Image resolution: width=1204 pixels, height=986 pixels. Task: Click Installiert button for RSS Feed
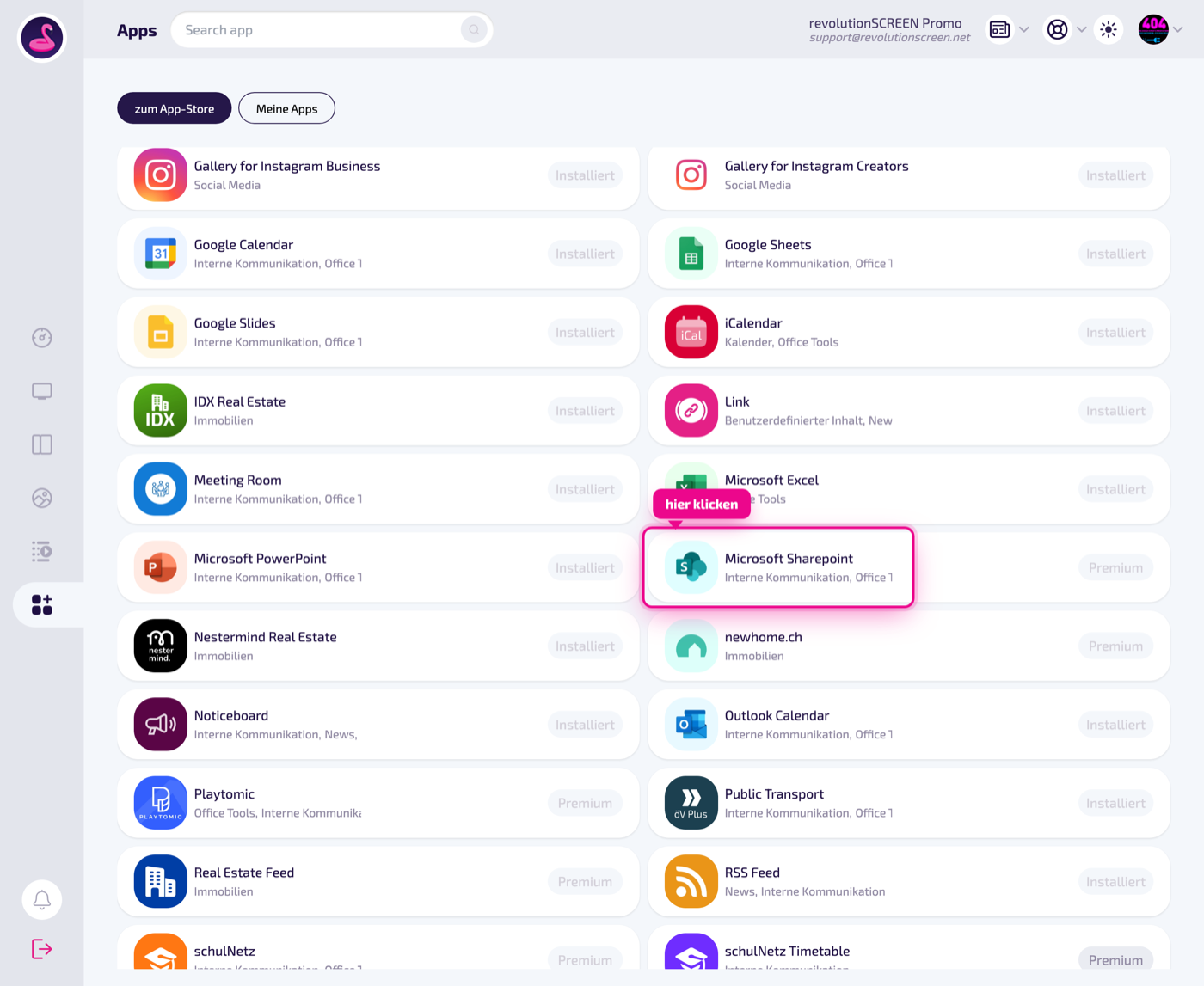(1115, 881)
